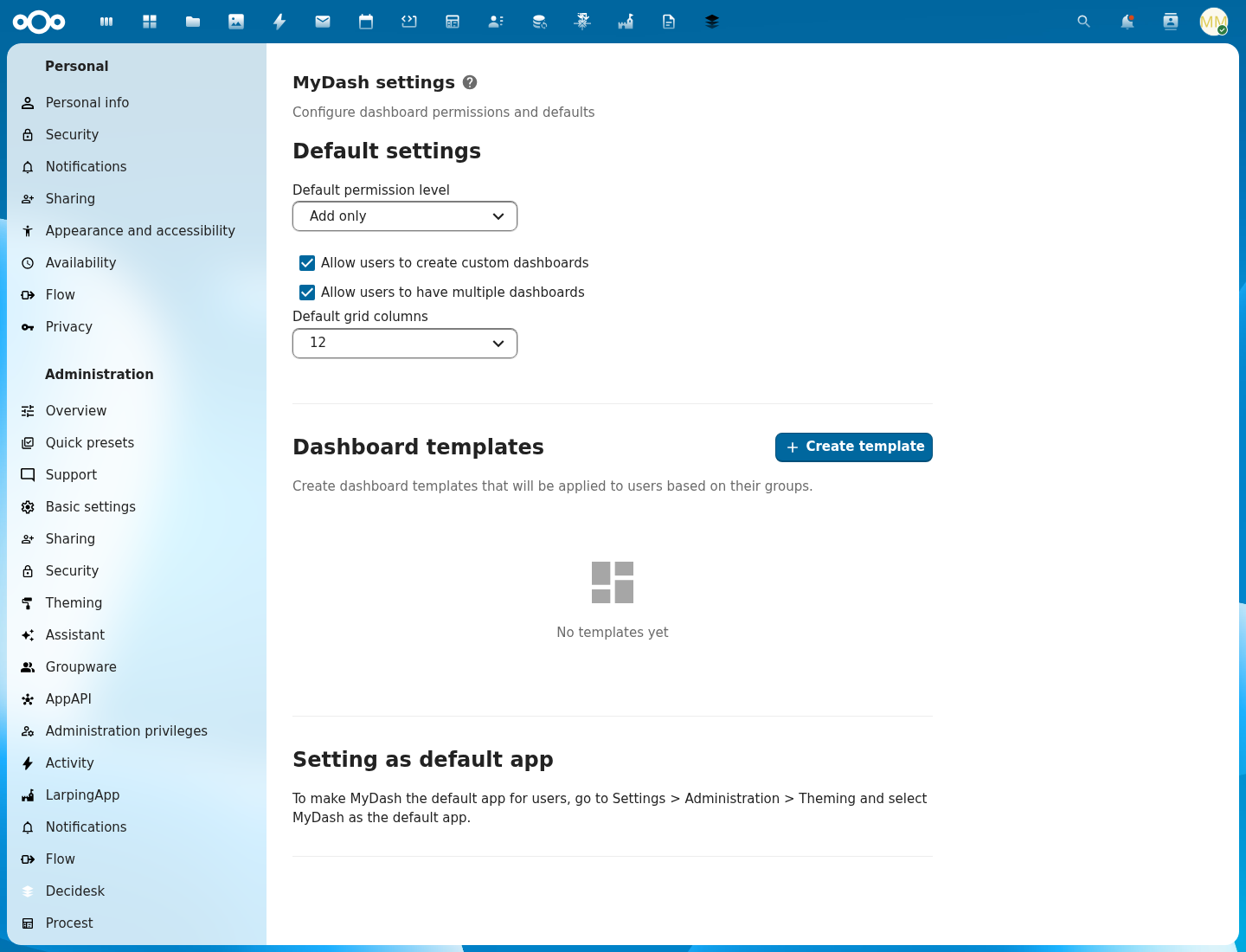1246x952 pixels.
Task: Click the paint roller icon beside Theming
Action: (28, 603)
